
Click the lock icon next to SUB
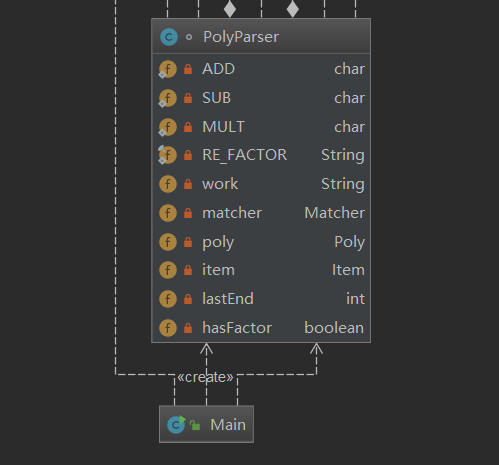(x=188, y=98)
